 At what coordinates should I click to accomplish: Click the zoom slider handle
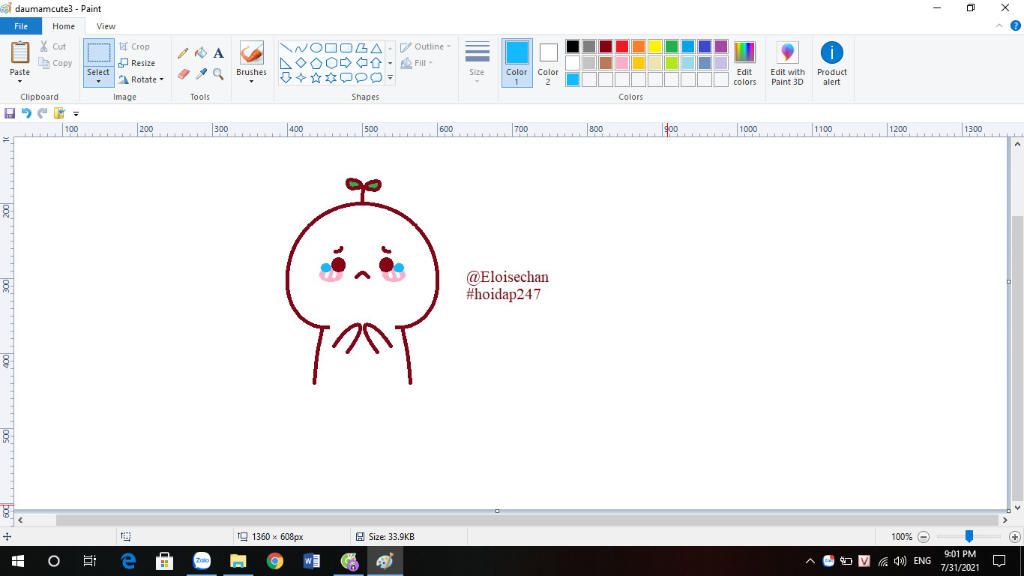click(x=969, y=536)
